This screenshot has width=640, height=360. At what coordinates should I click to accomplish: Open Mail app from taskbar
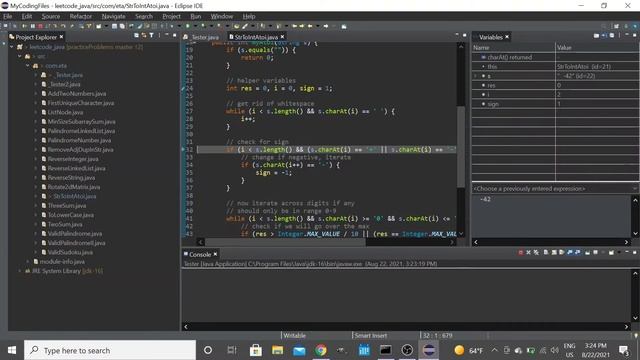point(299,350)
